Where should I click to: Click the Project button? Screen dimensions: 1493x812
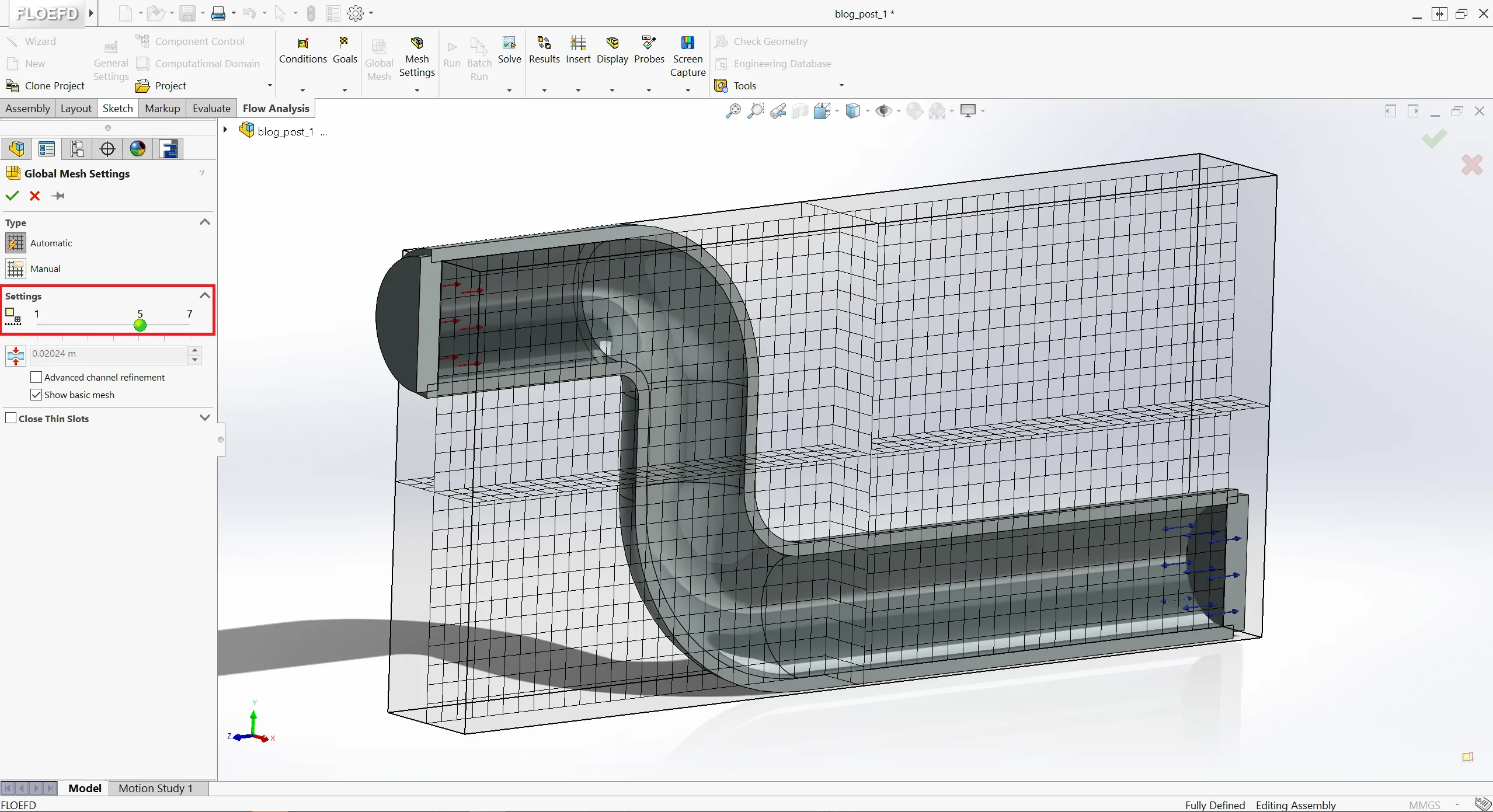tap(161, 86)
